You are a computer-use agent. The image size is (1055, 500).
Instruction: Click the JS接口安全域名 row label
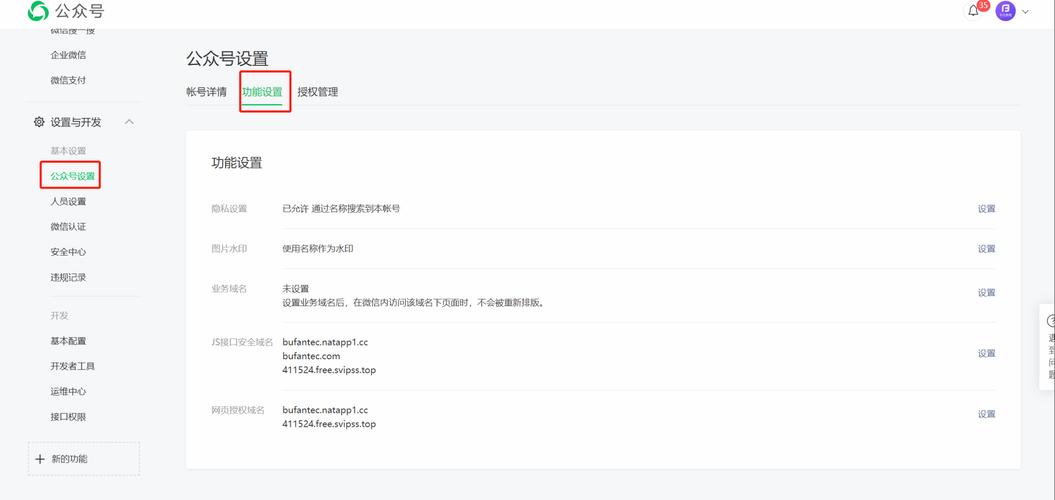click(x=242, y=342)
